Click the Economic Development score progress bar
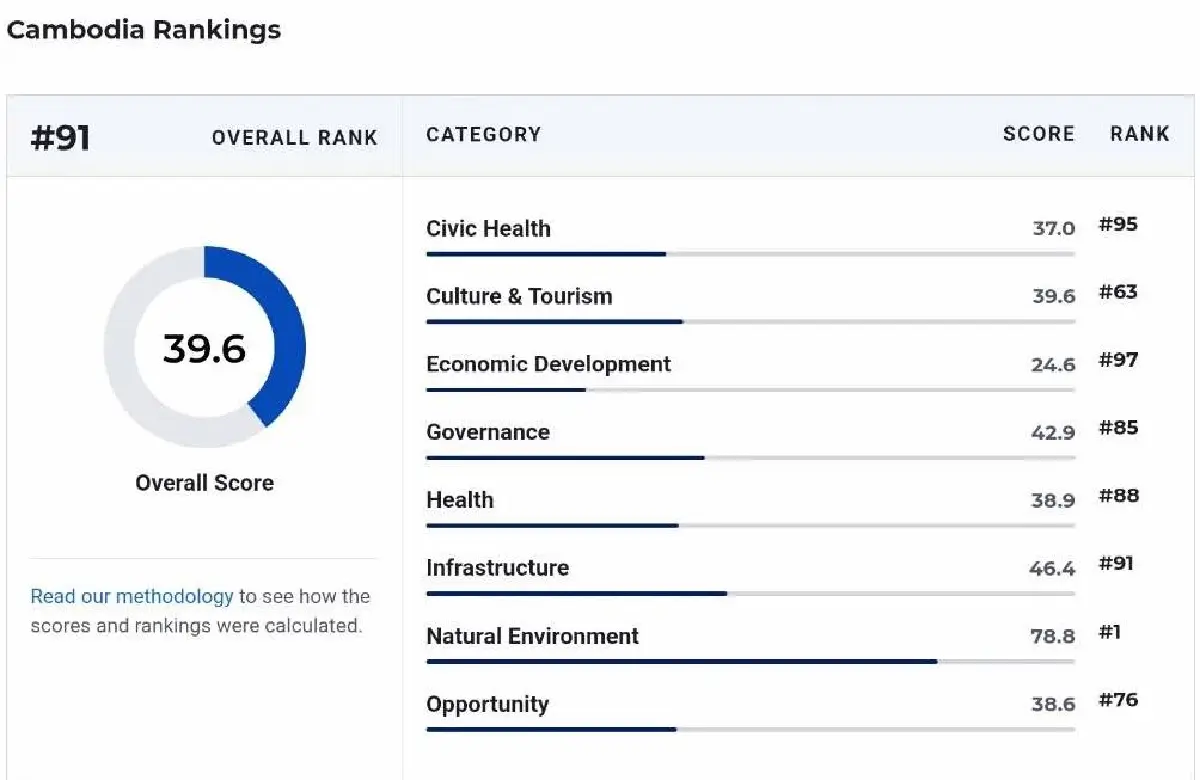 (751, 389)
